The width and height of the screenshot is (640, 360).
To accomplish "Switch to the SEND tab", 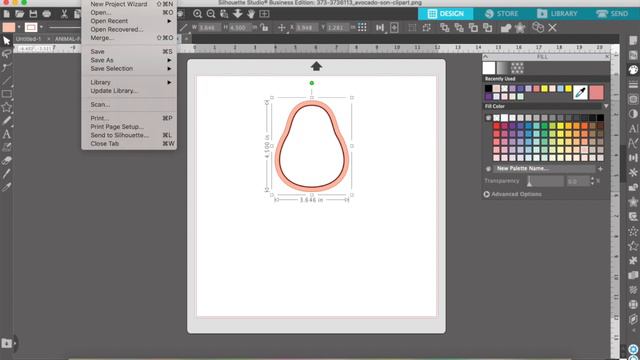I will (x=612, y=14).
